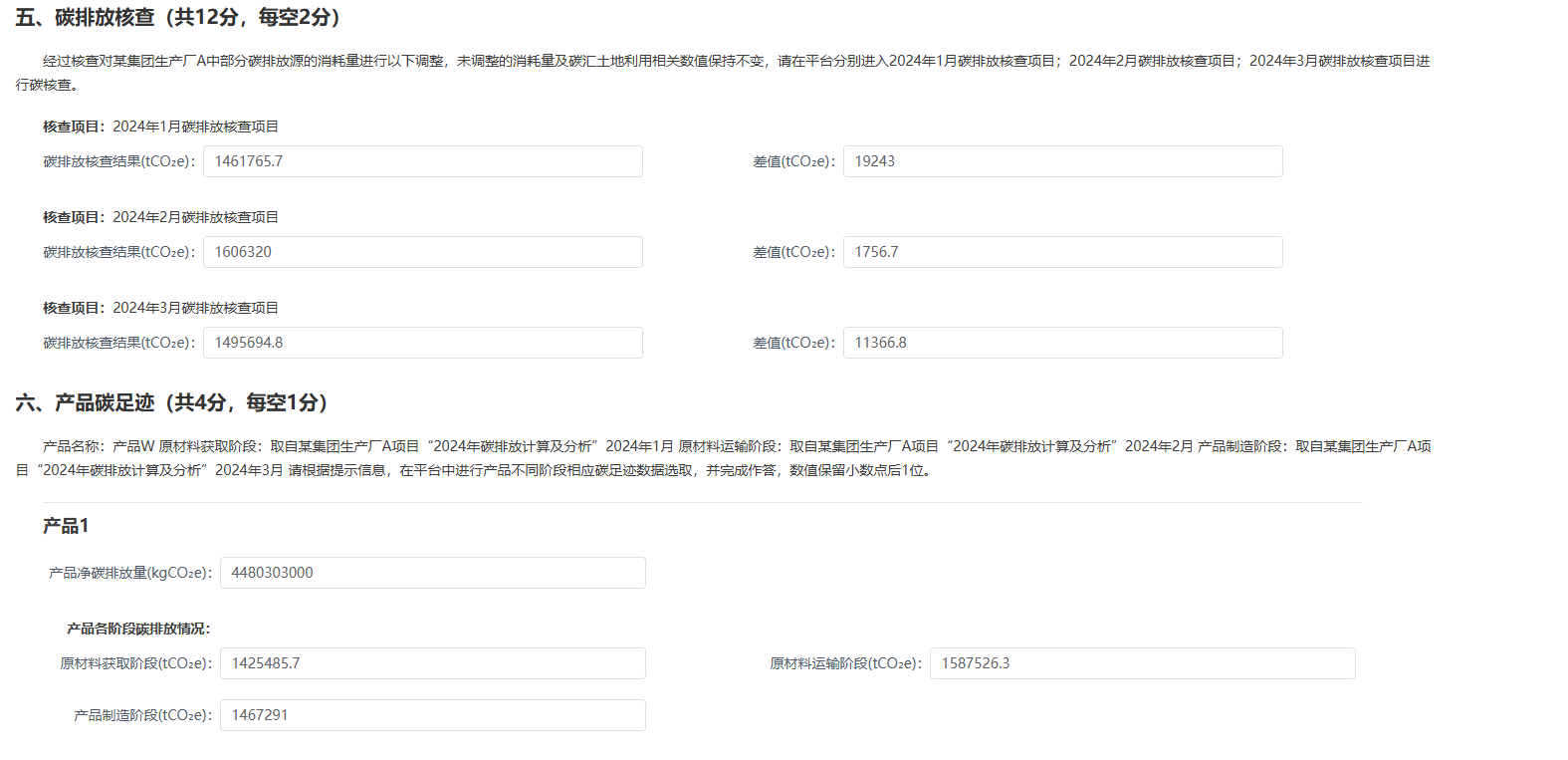
Task: Click the 2024年2月碳排放核查项目 item label
Action: (195, 217)
